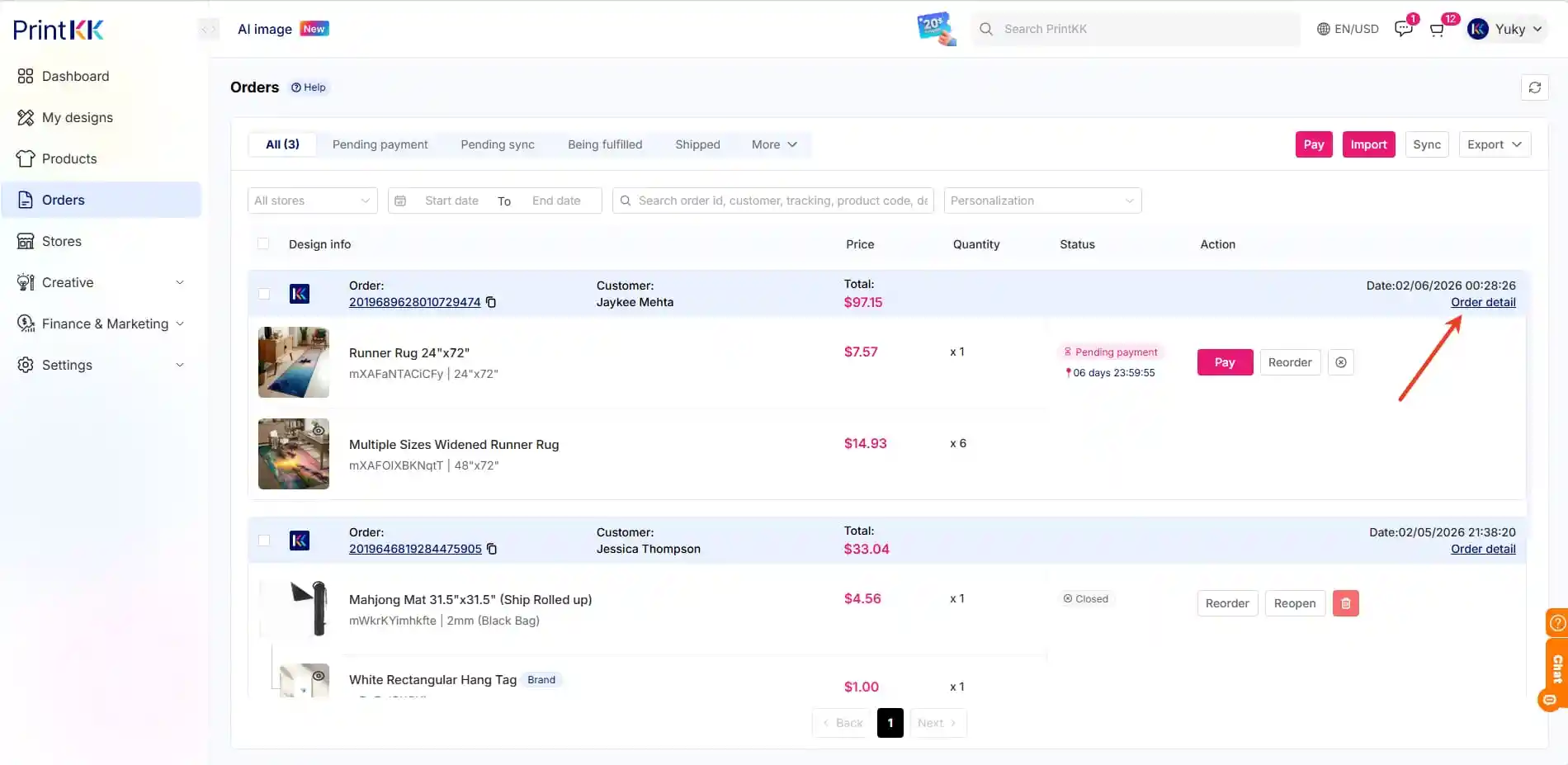Delete the closed Mahjong Mat order
Screen dimensions: 1568x765
coord(1345,603)
